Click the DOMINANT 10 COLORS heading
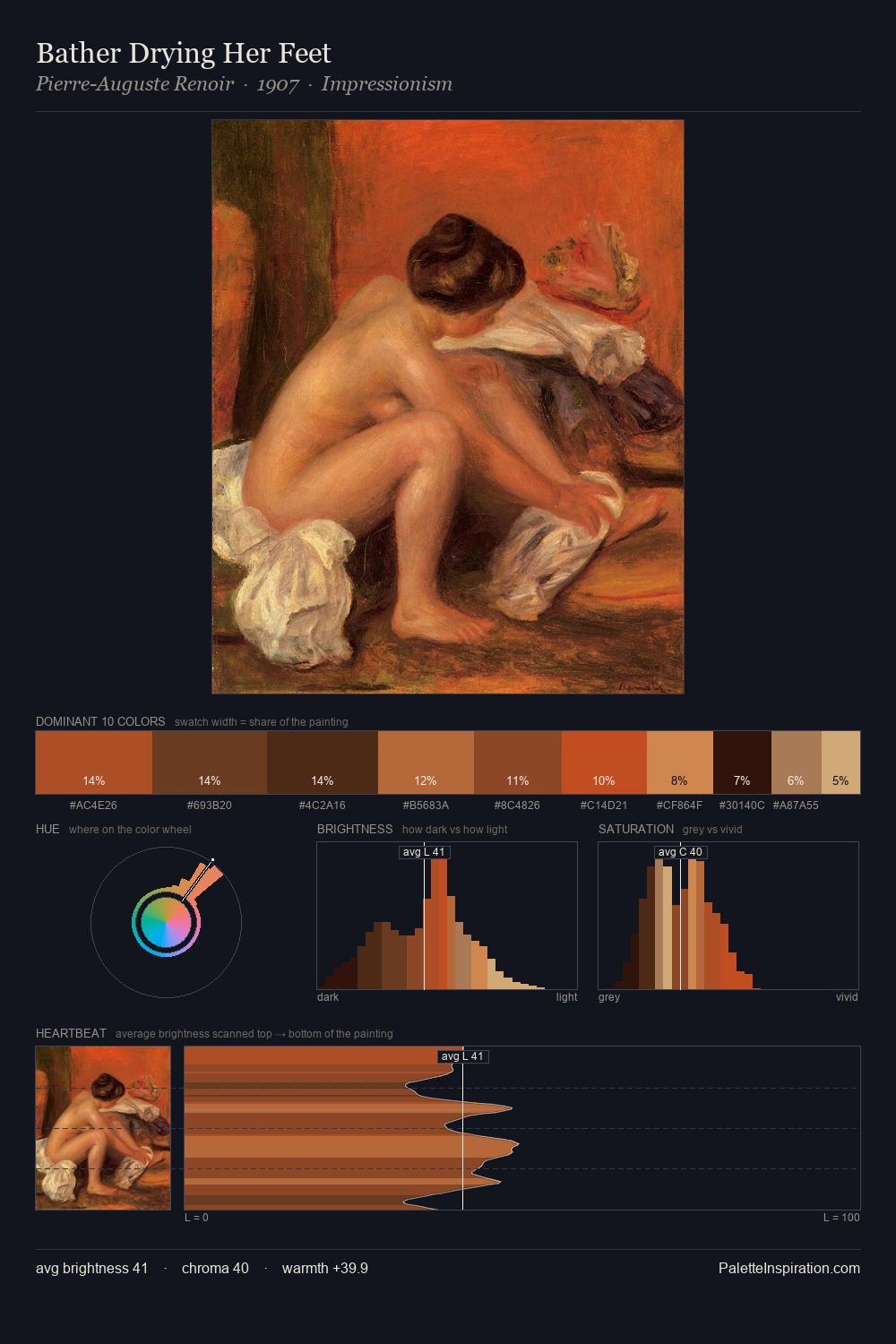The image size is (896, 1344). (100, 721)
